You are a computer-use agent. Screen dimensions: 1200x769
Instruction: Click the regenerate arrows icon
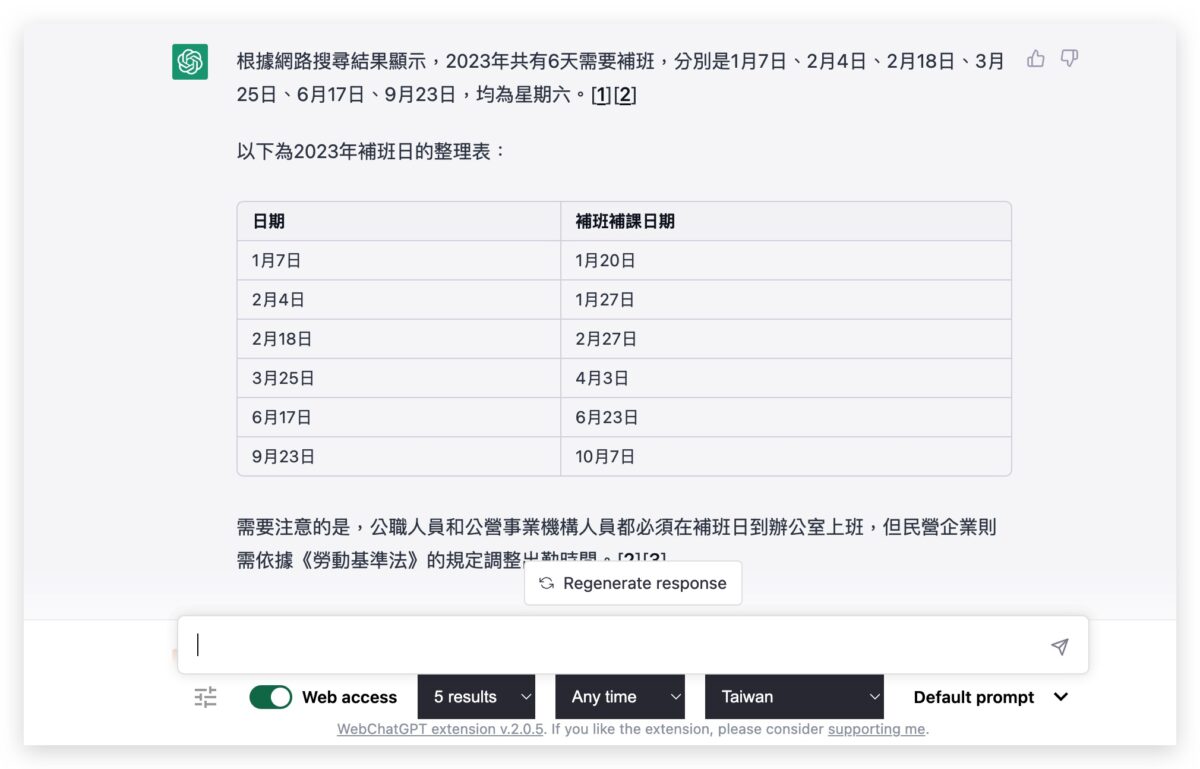pos(546,583)
